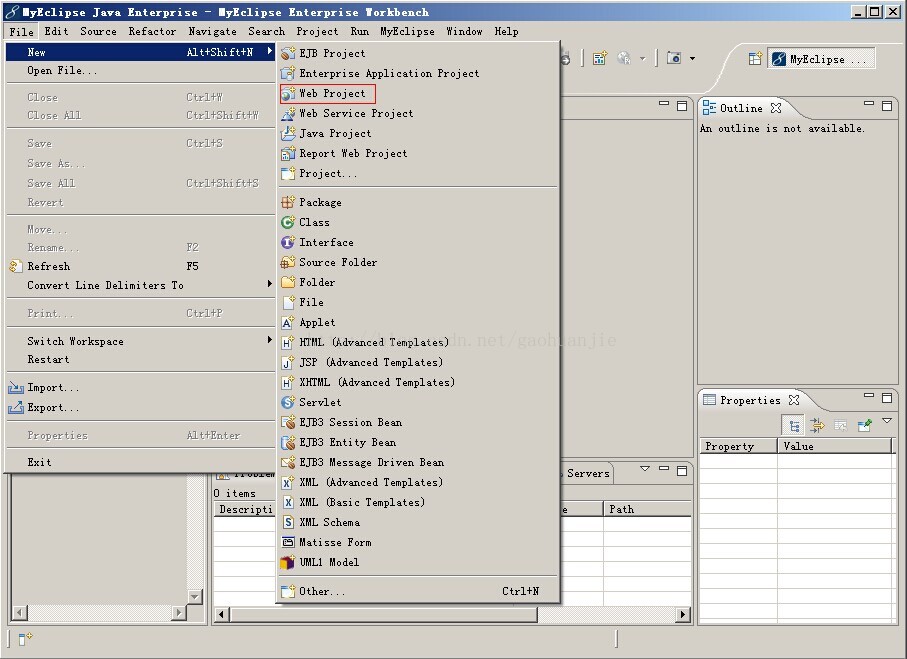Select the MyEclipse perspective button
Image resolution: width=907 pixels, height=659 pixels.
click(x=821, y=59)
